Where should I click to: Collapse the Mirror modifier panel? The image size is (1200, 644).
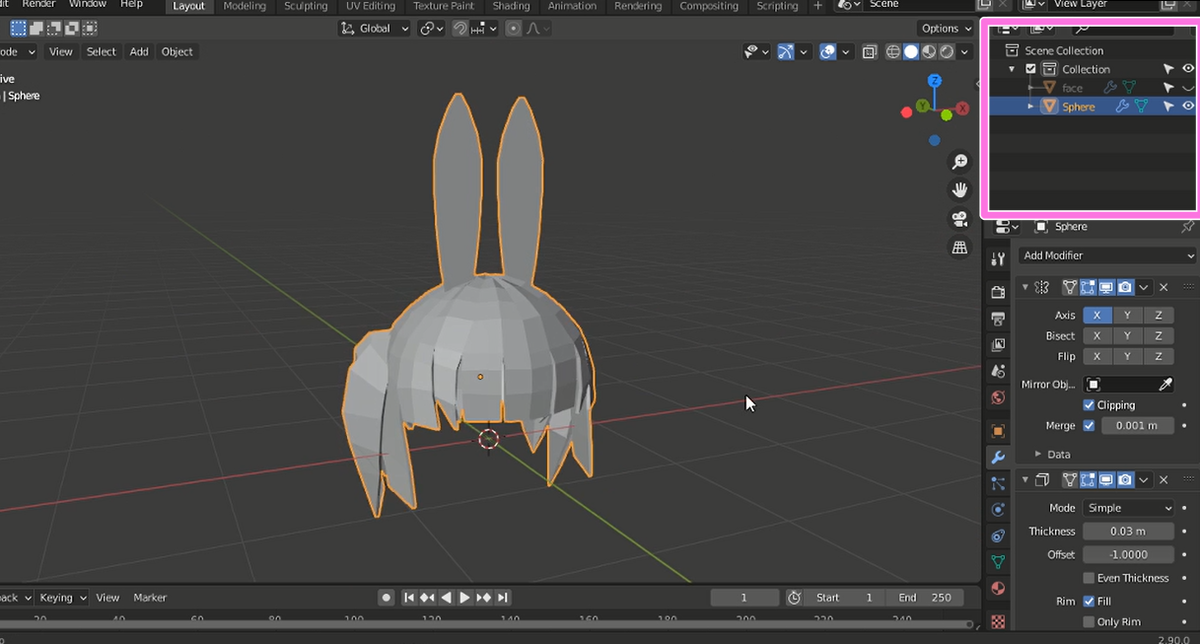point(1025,287)
